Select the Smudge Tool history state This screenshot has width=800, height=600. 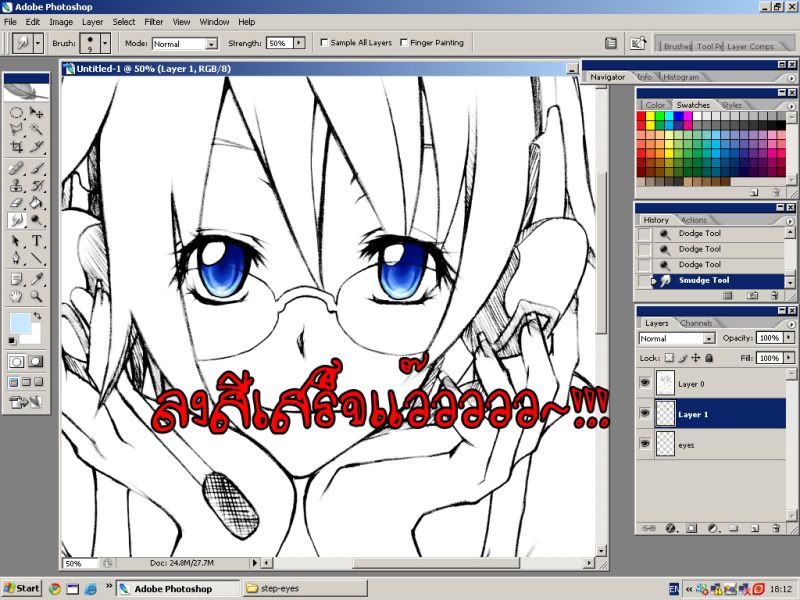[717, 280]
